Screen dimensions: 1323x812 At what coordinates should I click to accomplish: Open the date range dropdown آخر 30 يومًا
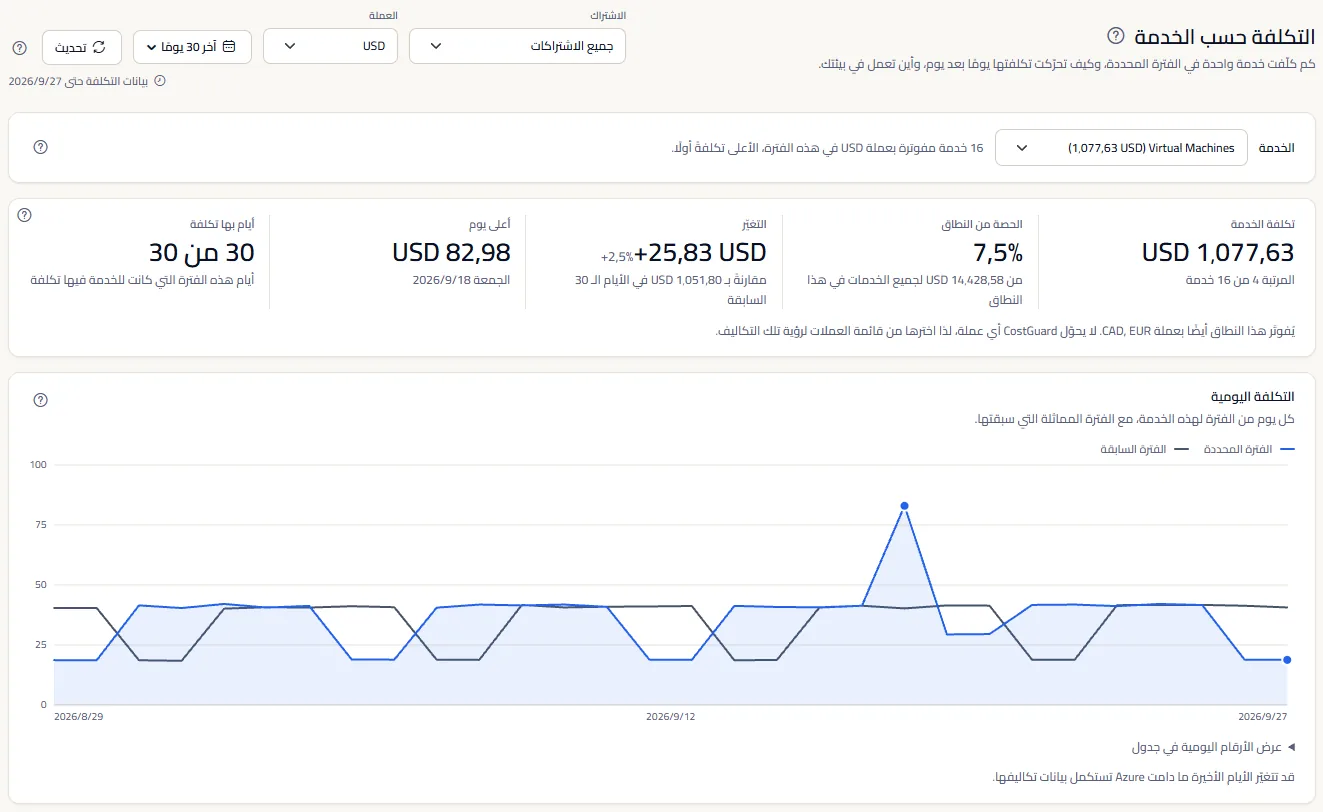[x=192, y=46]
